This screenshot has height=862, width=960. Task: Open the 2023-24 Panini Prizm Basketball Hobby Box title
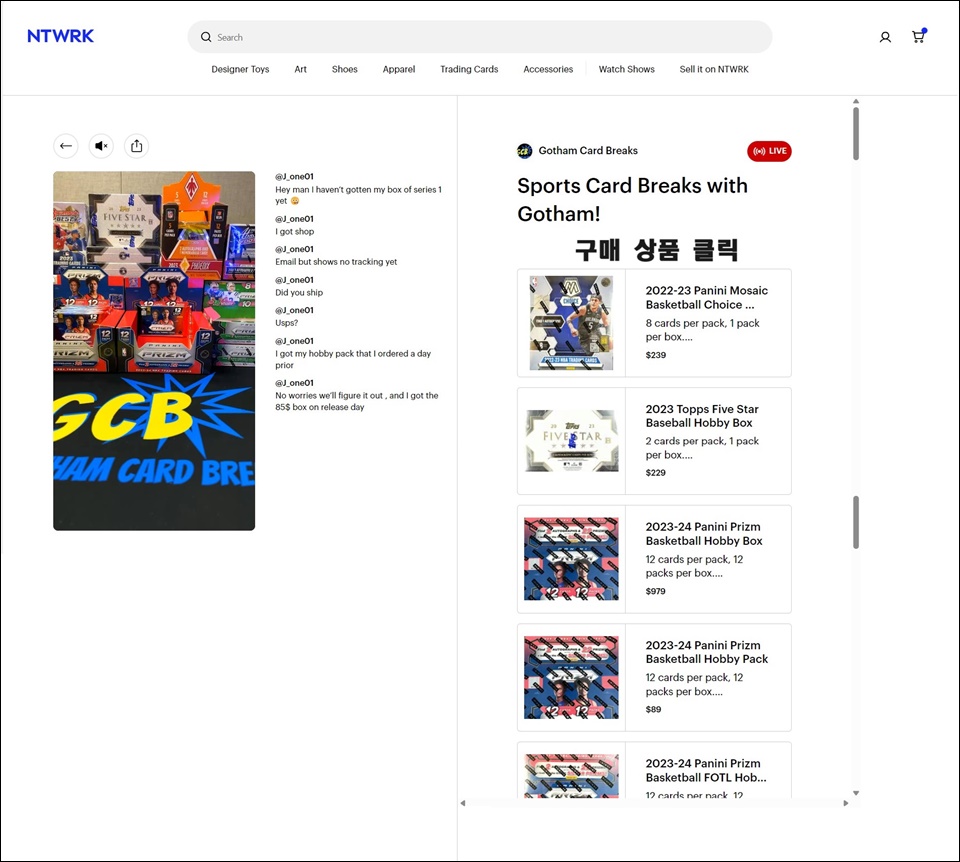coord(704,534)
